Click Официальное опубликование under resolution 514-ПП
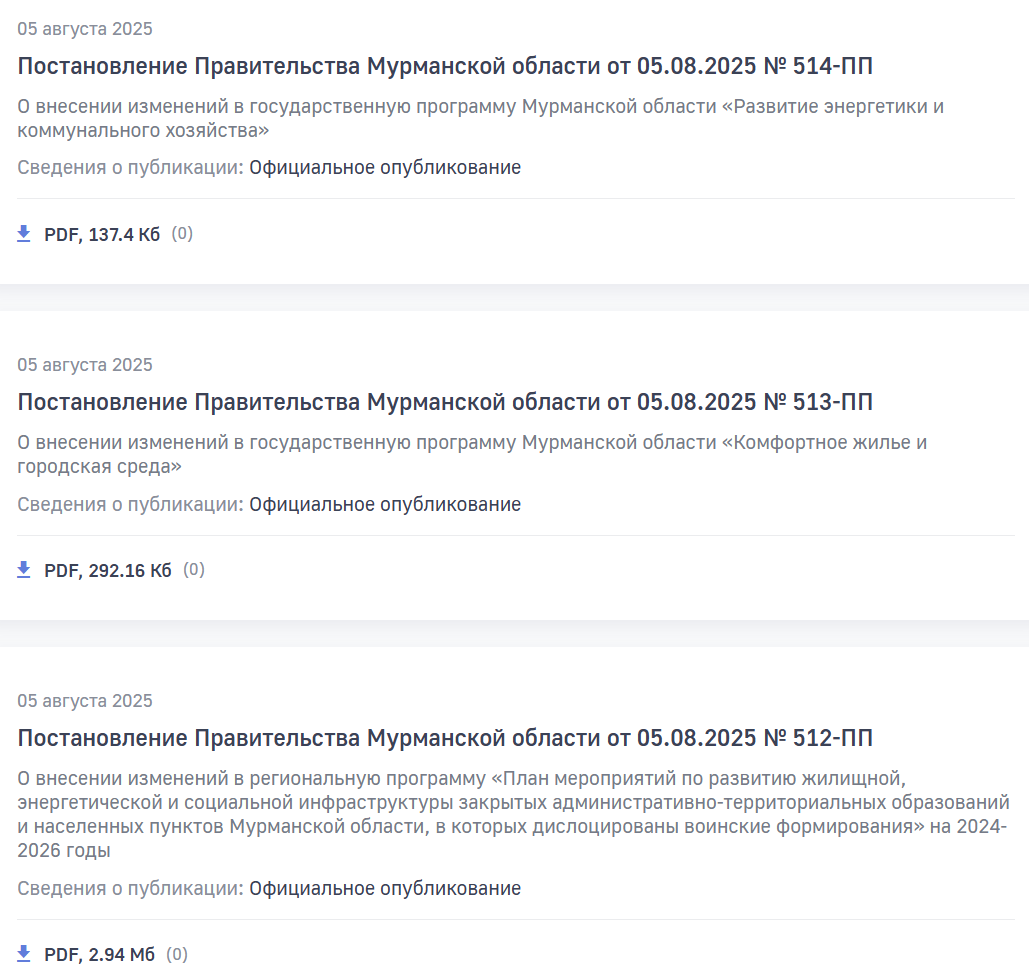Viewport: 1029px width, 979px height. [x=385, y=167]
